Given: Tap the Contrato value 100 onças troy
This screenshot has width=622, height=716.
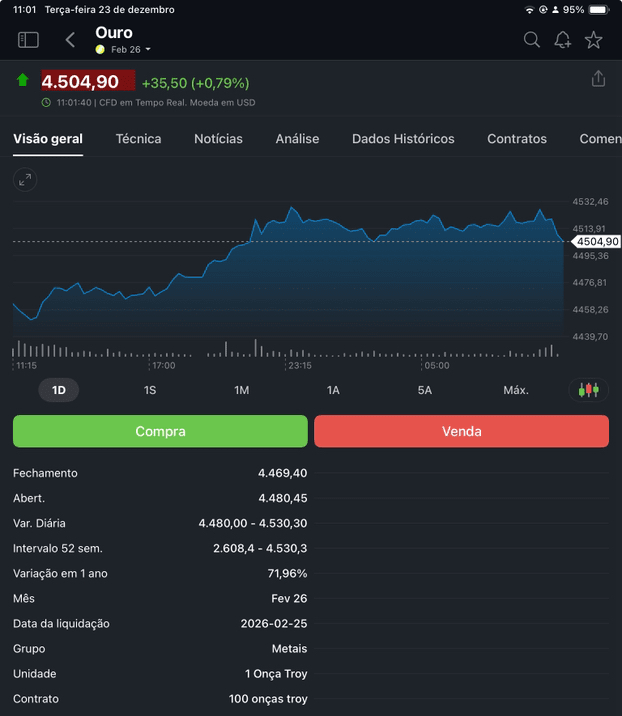Looking at the screenshot, I should (x=268, y=699).
